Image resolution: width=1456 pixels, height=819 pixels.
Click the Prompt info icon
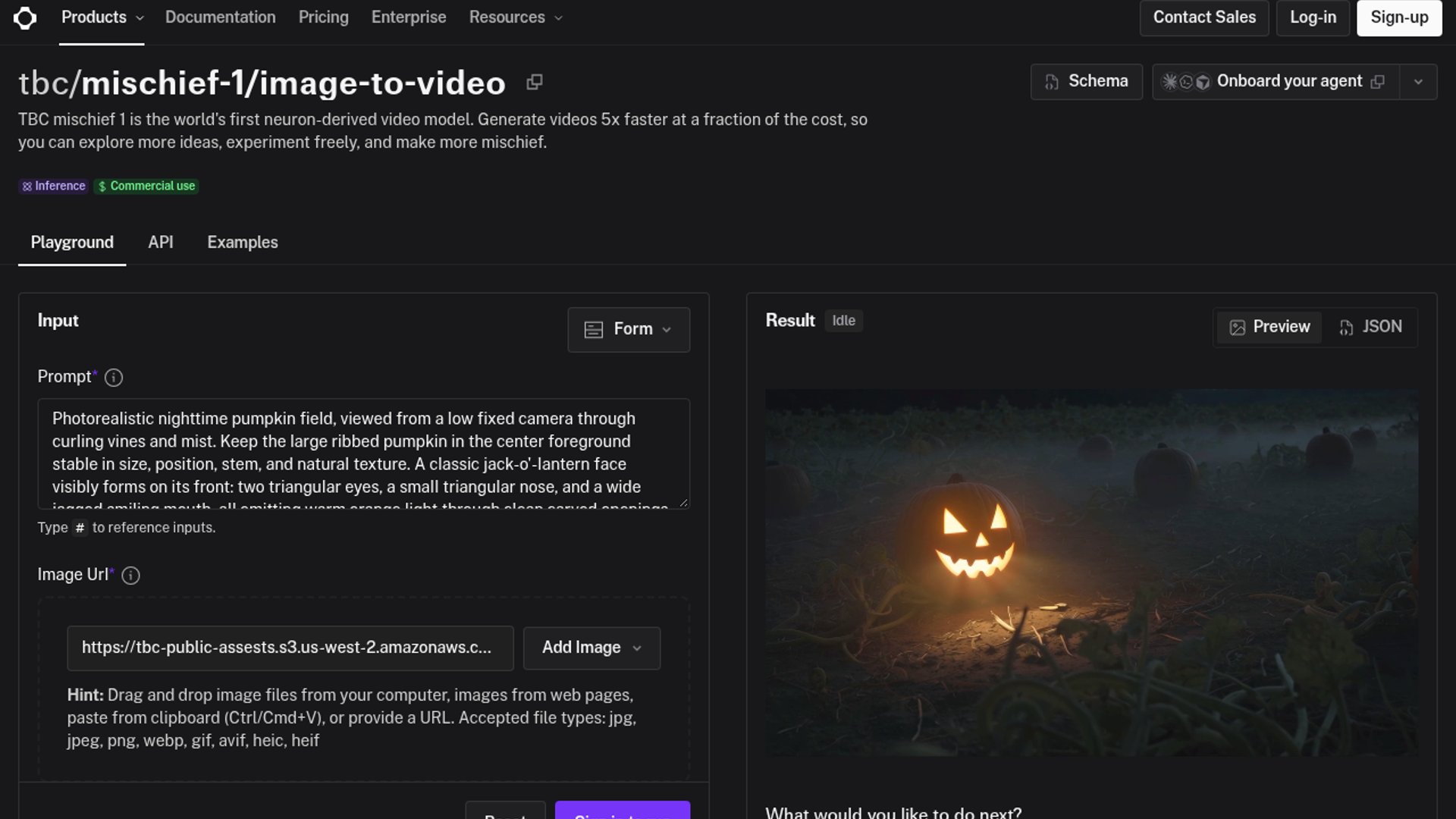click(x=114, y=378)
